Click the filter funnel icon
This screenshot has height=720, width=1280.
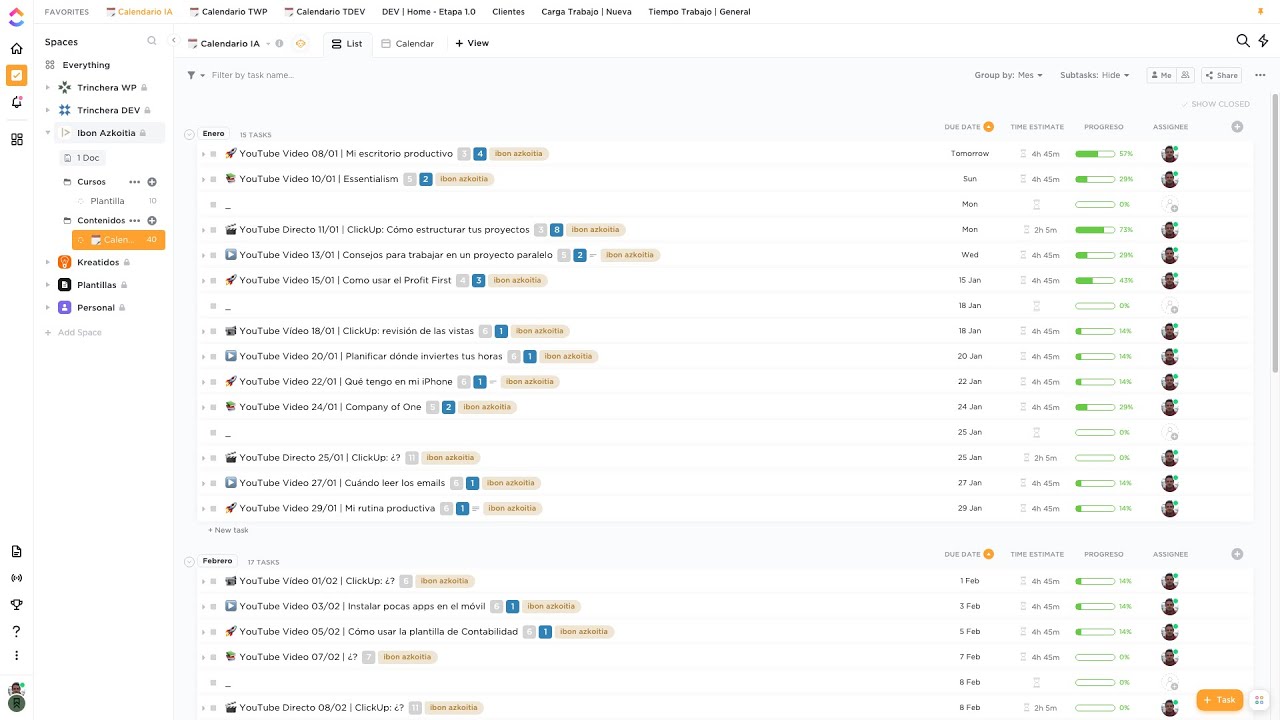[191, 75]
